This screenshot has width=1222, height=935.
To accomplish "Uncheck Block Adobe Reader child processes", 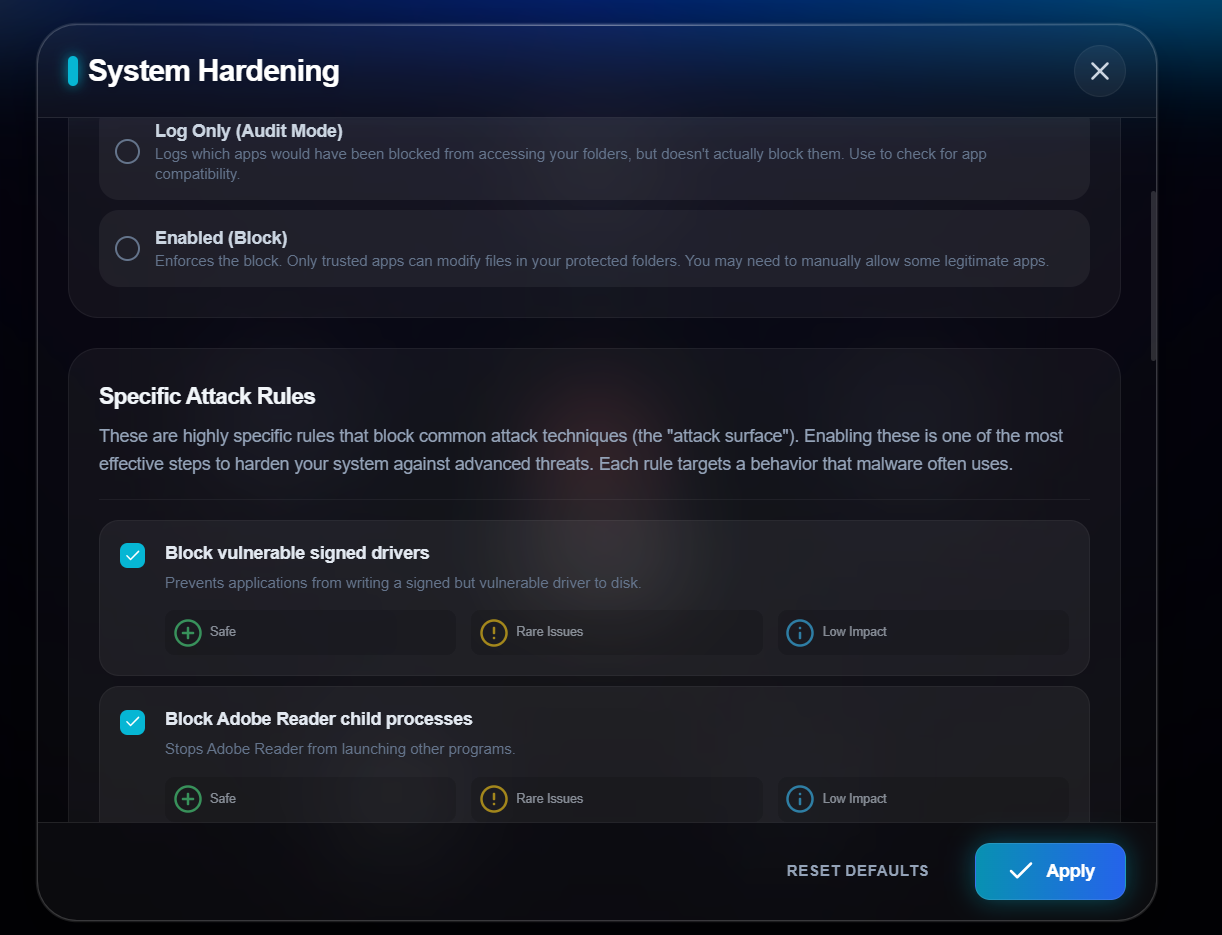I will (x=133, y=722).
